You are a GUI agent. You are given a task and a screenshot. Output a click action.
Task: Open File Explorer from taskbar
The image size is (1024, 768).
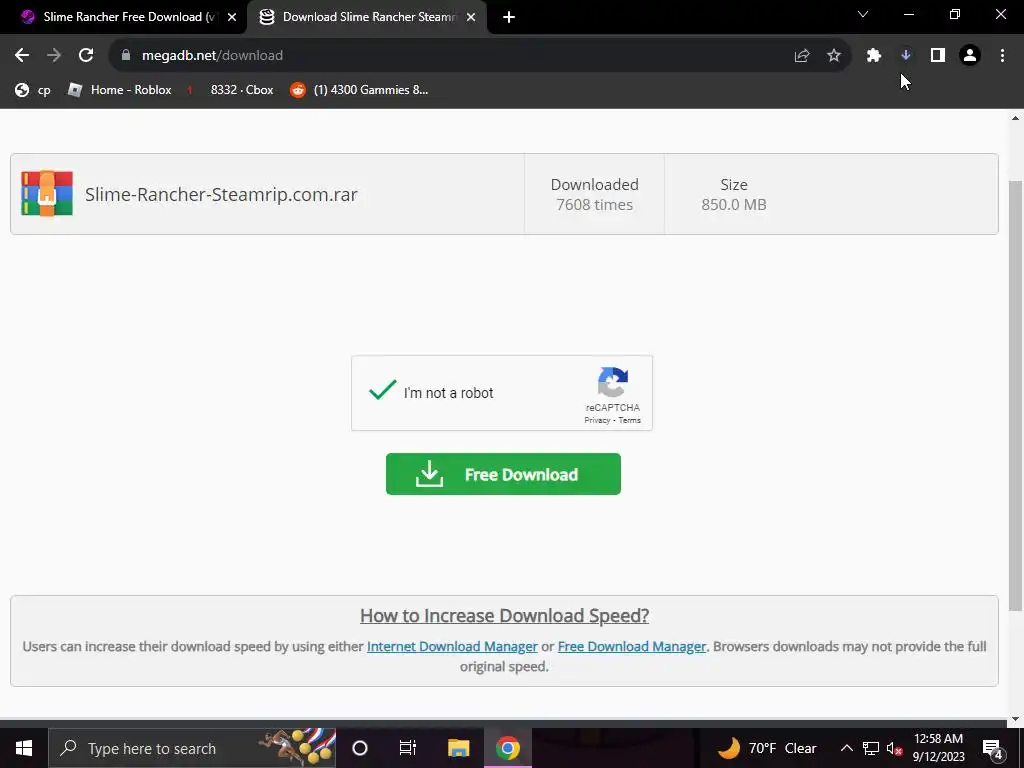[x=458, y=748]
